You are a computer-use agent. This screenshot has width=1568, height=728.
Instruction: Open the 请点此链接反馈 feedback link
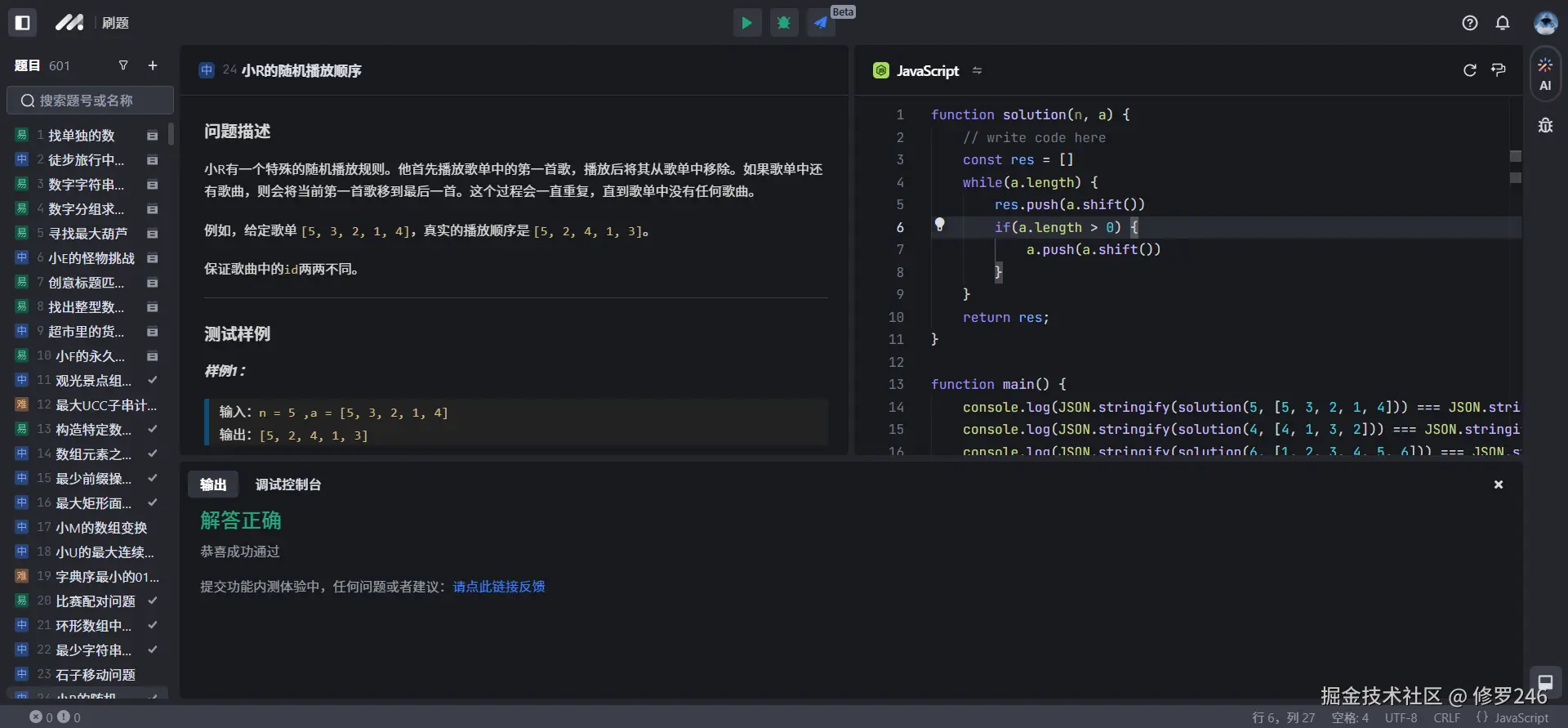[498, 587]
